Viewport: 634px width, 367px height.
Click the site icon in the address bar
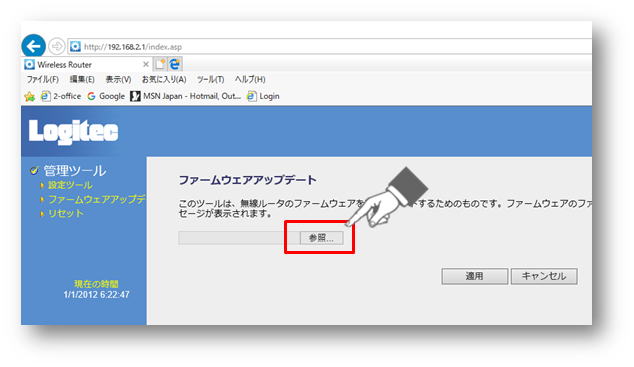(x=75, y=46)
